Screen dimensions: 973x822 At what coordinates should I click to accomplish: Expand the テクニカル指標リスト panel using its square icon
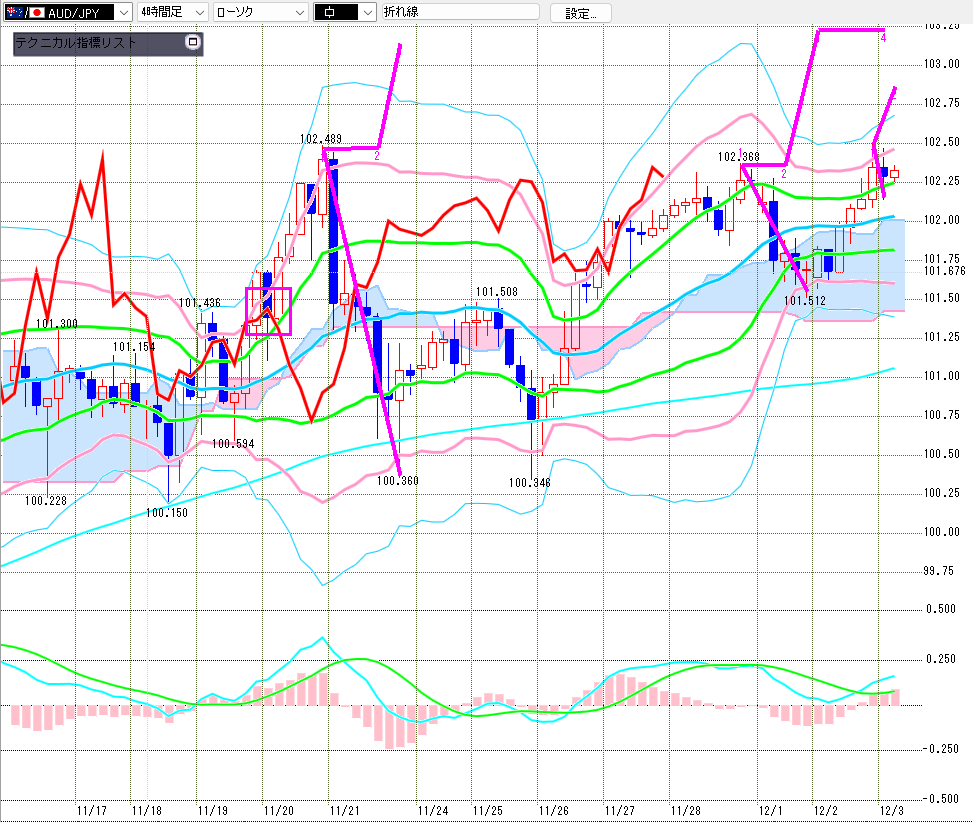[193, 43]
